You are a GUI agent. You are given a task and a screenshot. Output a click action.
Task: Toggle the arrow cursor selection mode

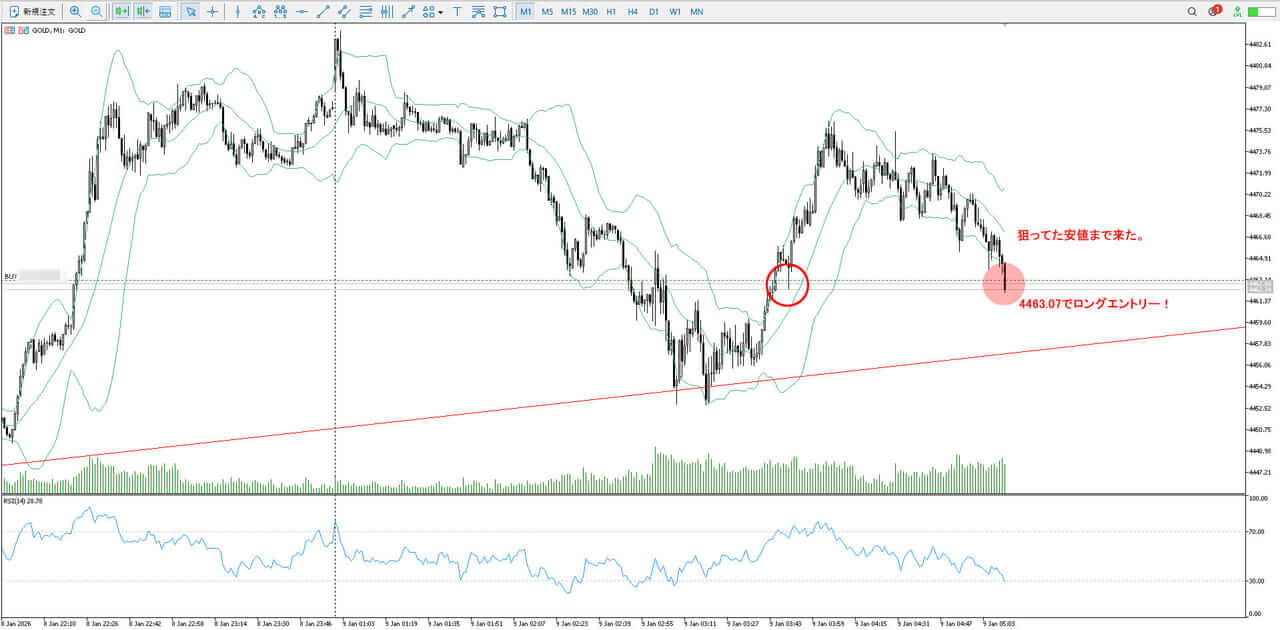coord(190,12)
